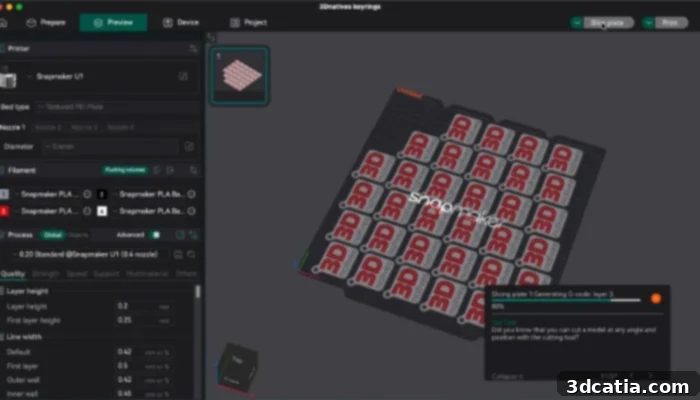Click filament 3 red color swatch
700x400 pixels.
(4, 211)
